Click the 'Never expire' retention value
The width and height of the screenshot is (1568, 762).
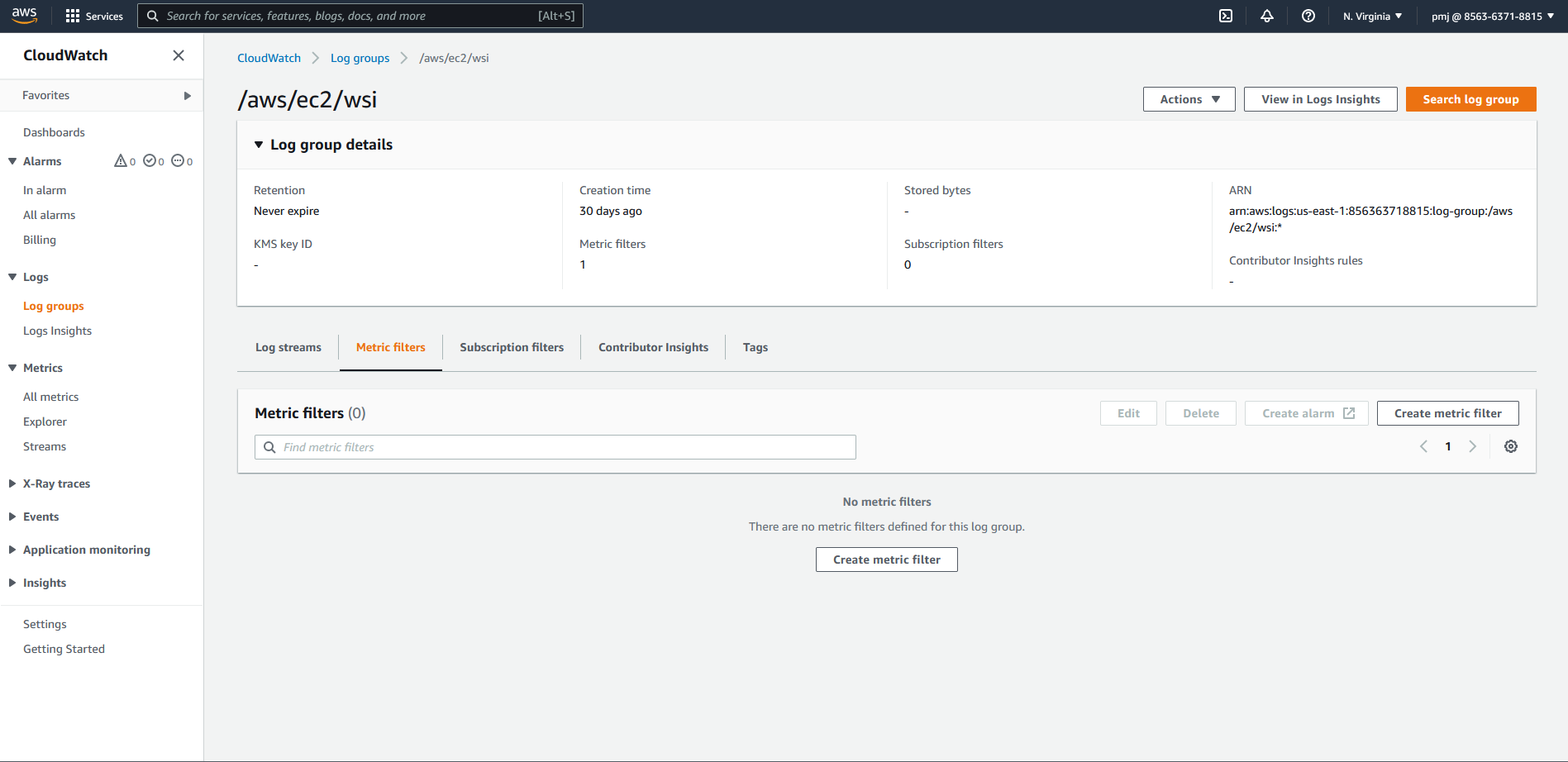click(287, 211)
